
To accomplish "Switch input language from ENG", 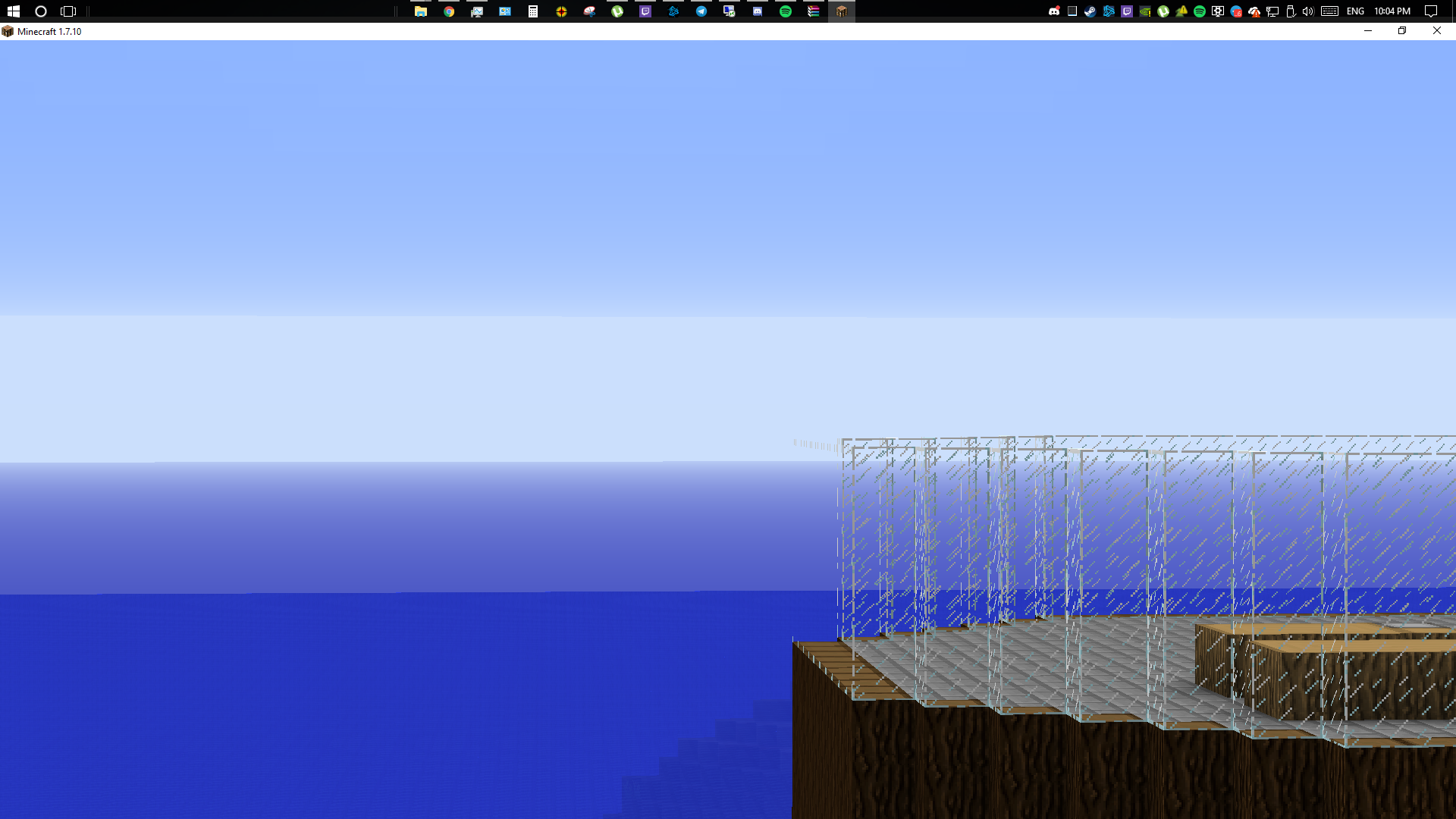I will click(x=1356, y=11).
